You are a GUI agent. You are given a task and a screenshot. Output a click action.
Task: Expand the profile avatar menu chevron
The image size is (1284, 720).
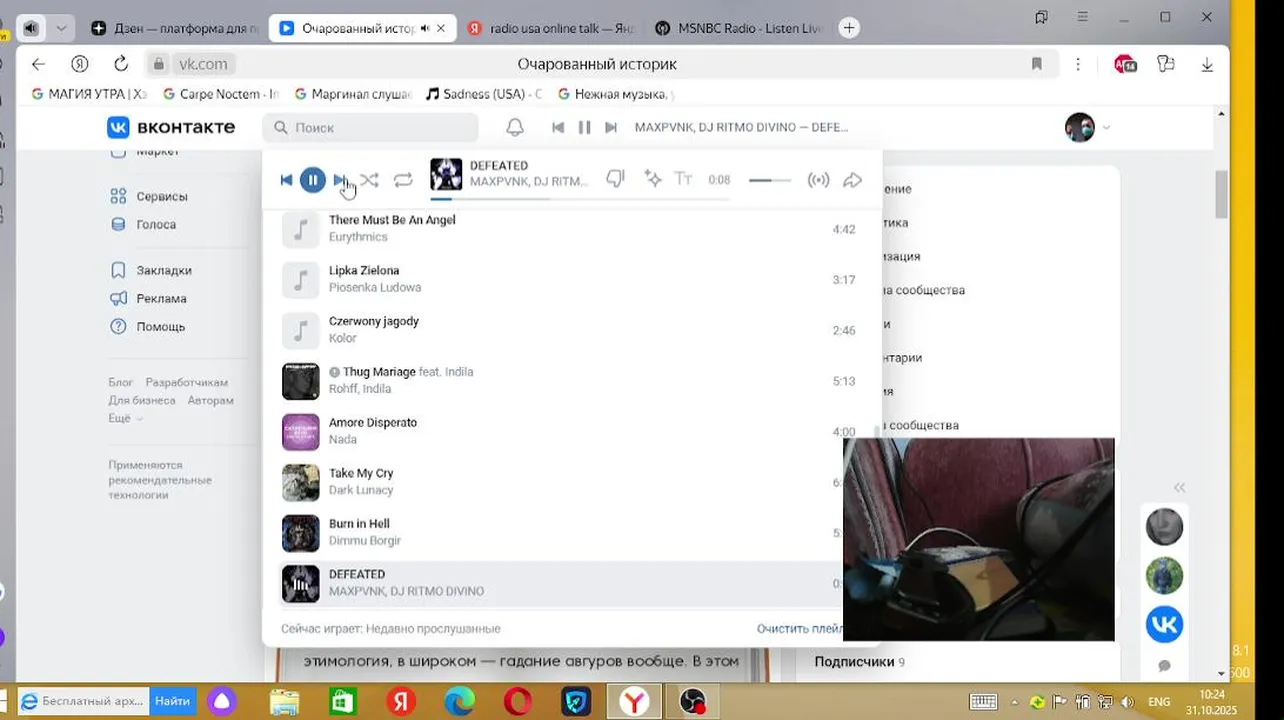[x=1106, y=128]
